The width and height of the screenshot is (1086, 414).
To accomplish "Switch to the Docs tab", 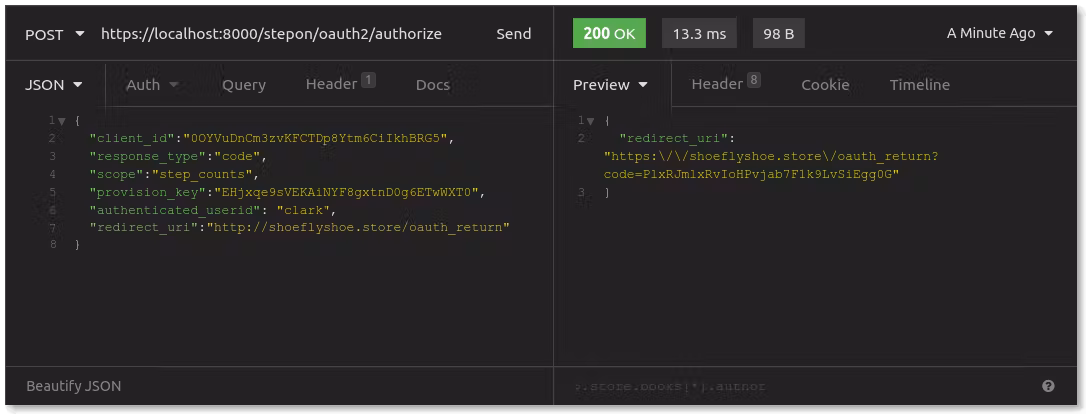I will pyautogui.click(x=432, y=85).
